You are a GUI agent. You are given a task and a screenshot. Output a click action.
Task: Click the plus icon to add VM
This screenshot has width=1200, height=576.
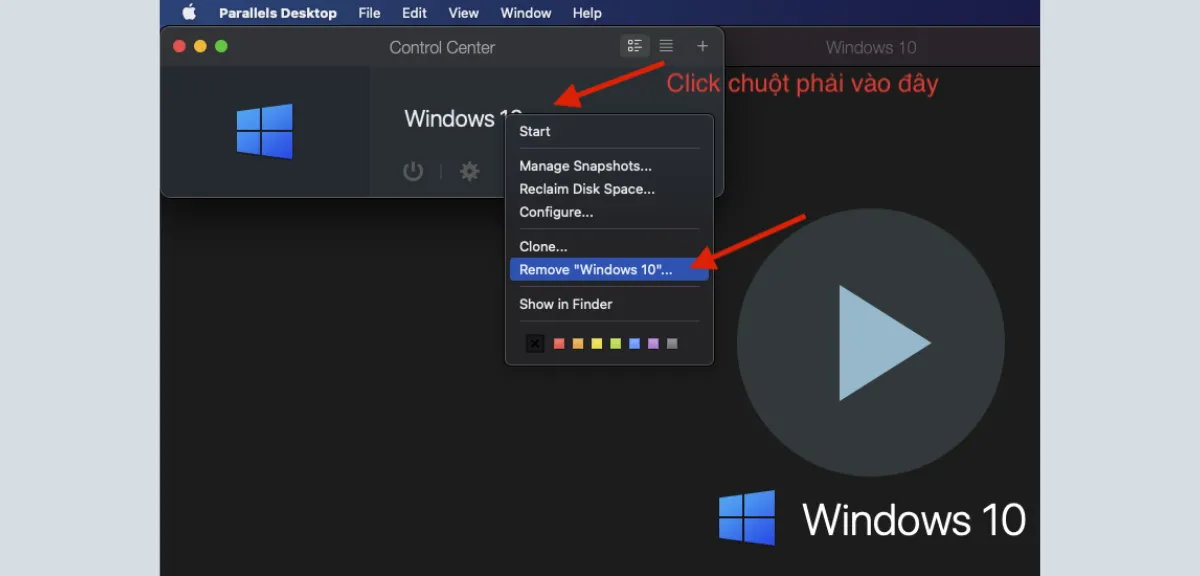click(702, 46)
